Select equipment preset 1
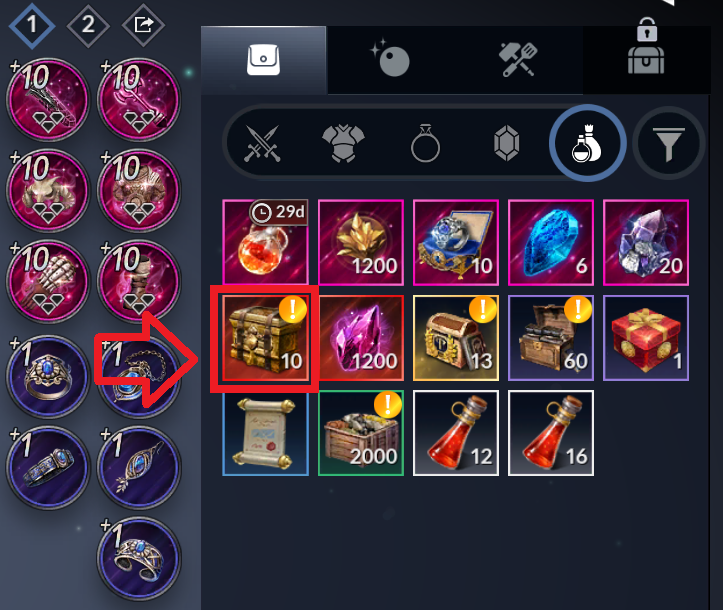Image resolution: width=723 pixels, height=610 pixels. point(32,25)
